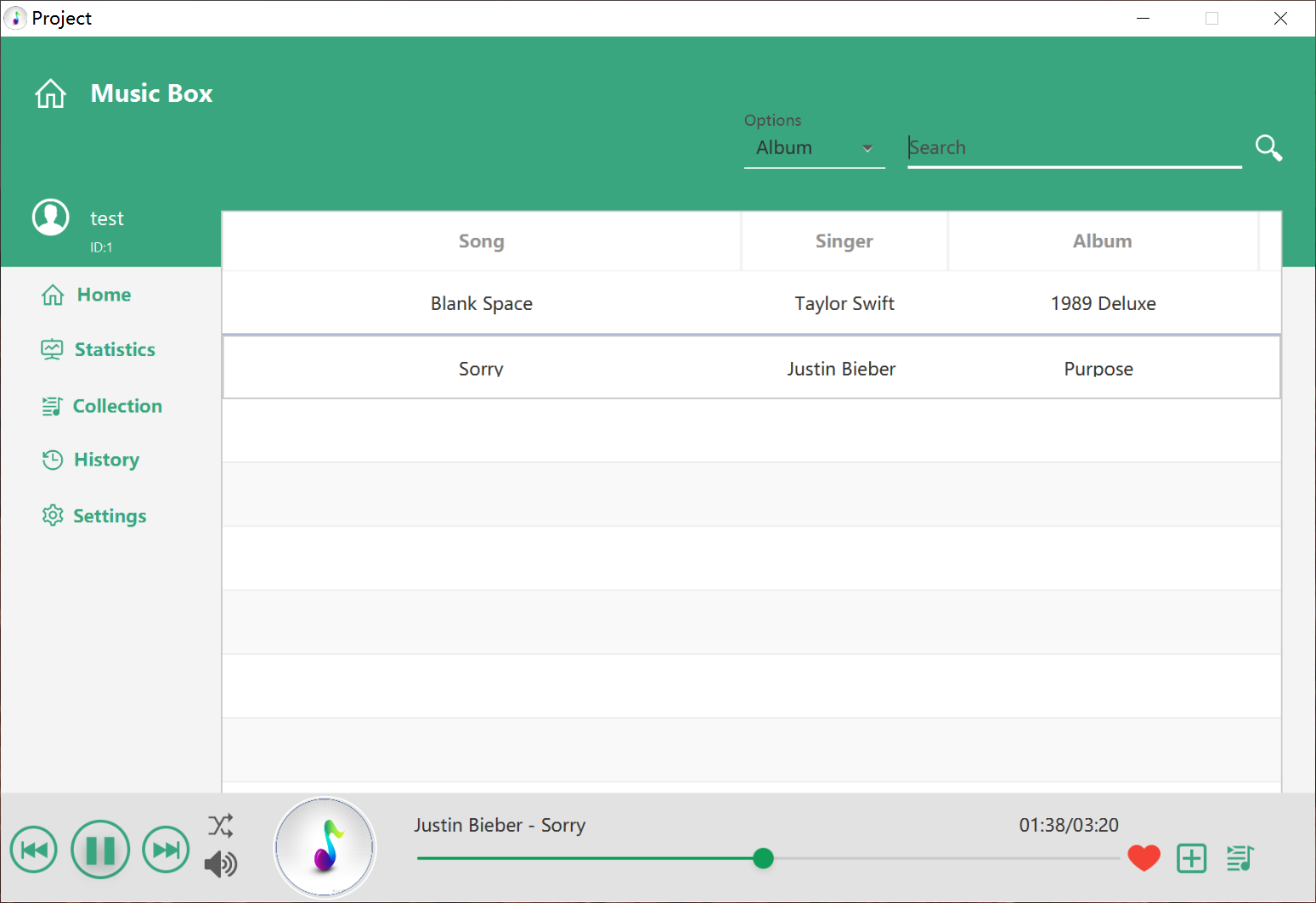Select the Sorry song cell
Viewport: 1316px width, 903px height.
[482, 368]
